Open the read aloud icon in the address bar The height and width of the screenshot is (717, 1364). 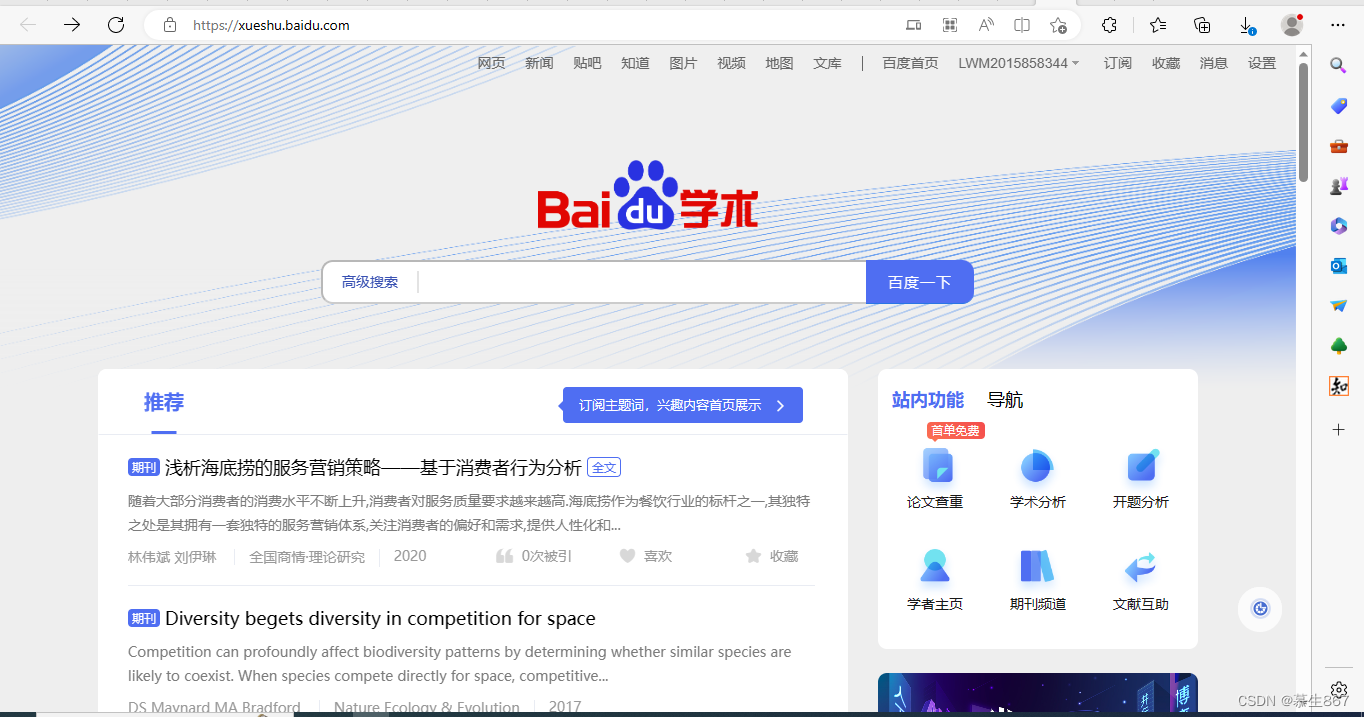pyautogui.click(x=986, y=25)
